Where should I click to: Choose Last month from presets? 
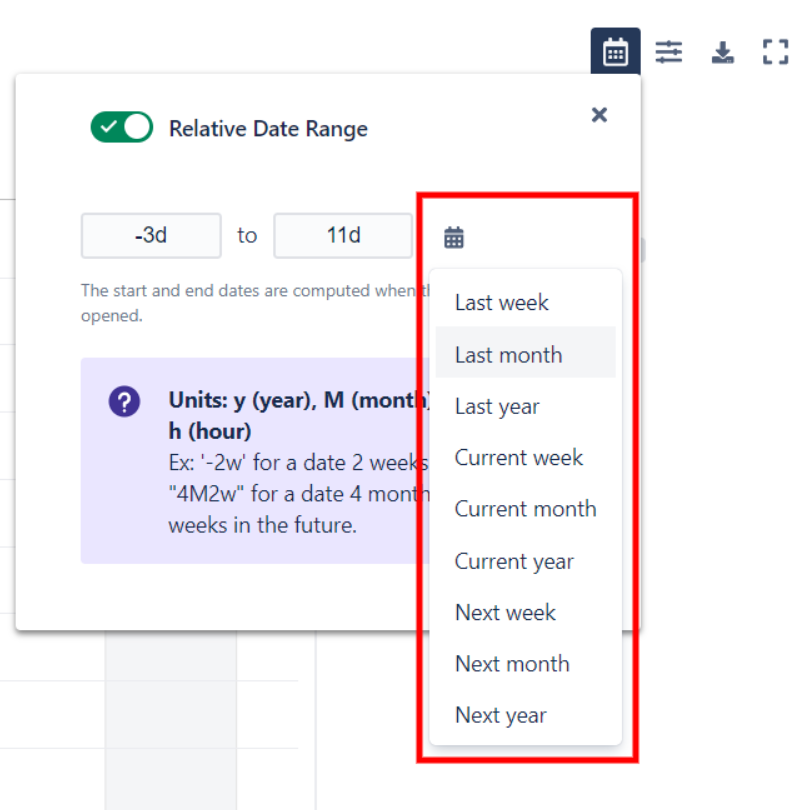[x=508, y=355]
